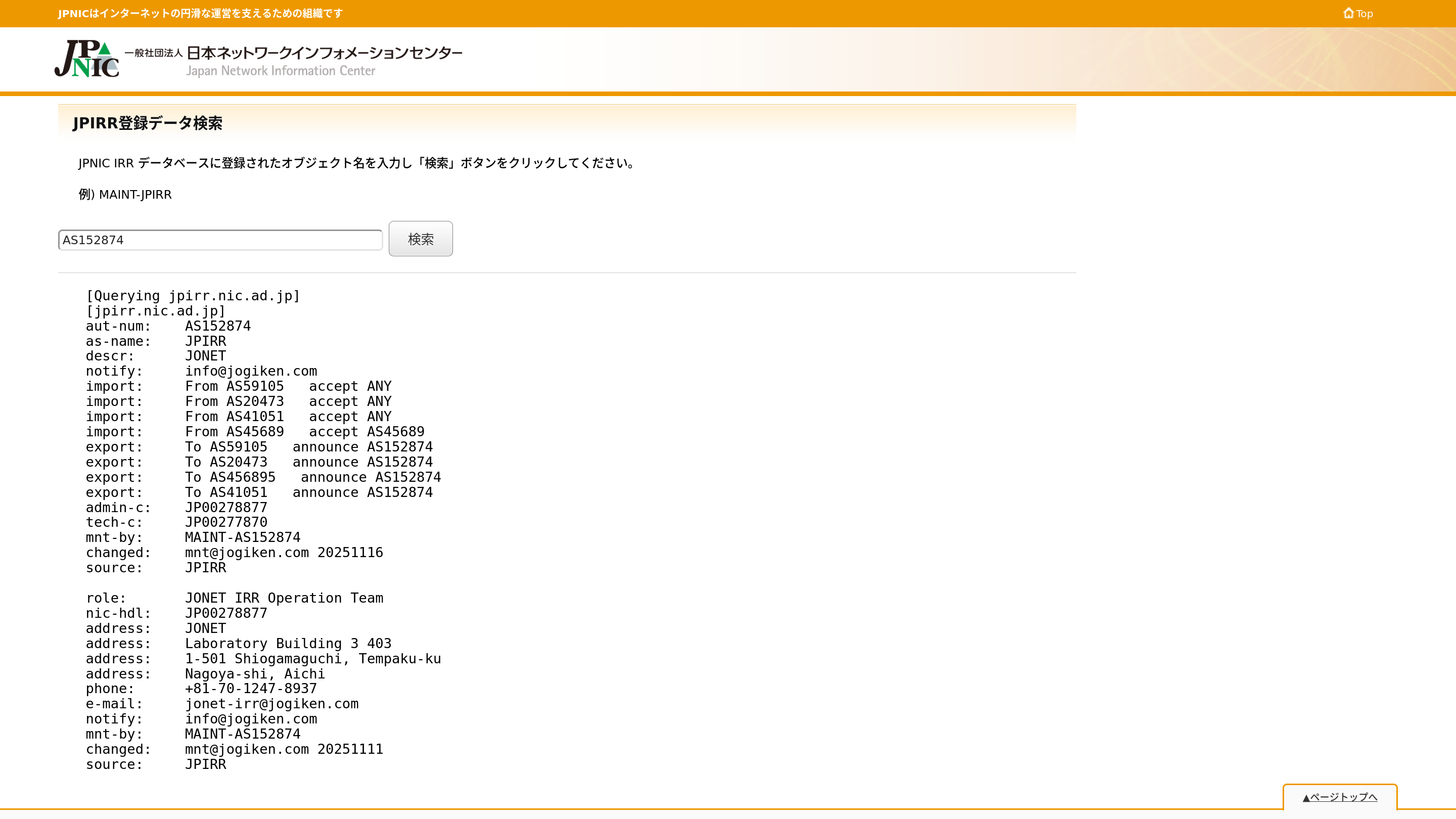1456x819 pixels.
Task: Click the info@jogiken.com notify under descr
Action: point(251,372)
